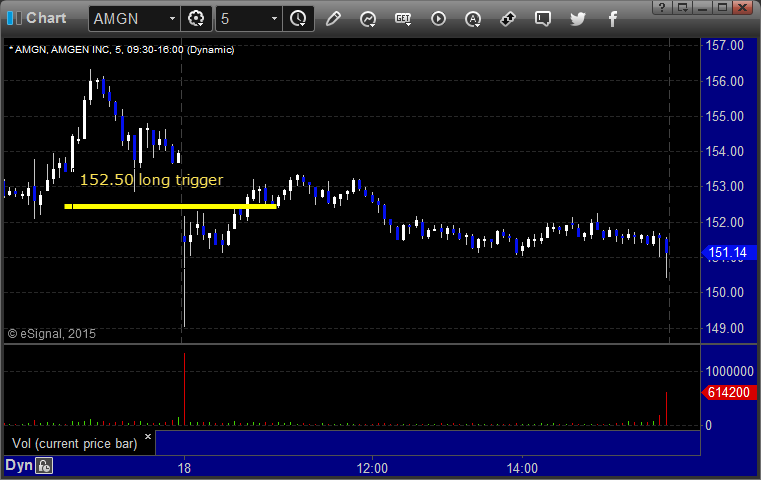Viewport: 761px width, 480px height.
Task: Select the 152.50 long trigger text annotation
Action: [151, 180]
